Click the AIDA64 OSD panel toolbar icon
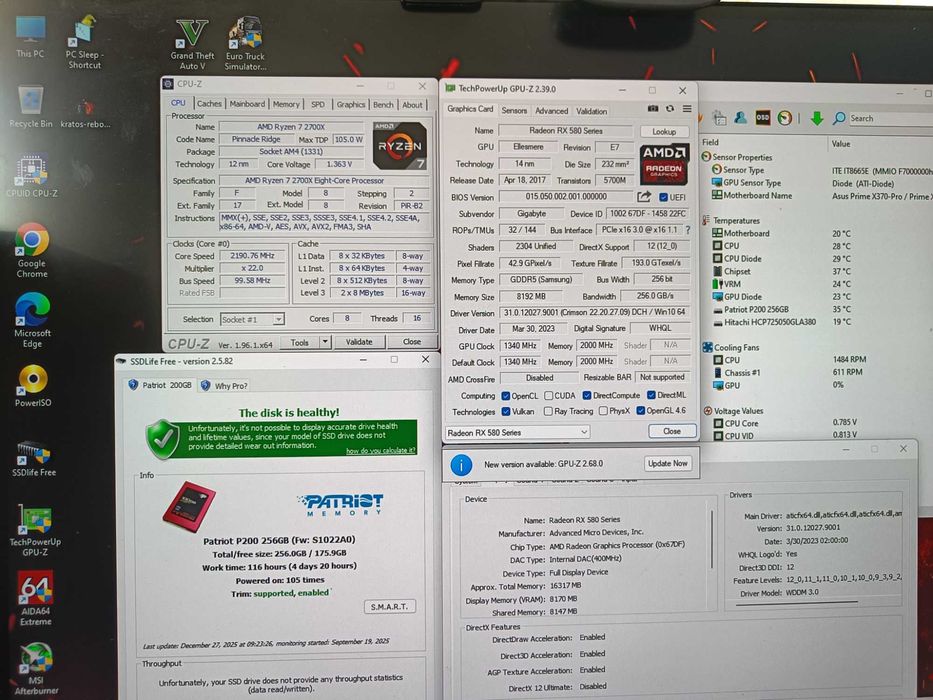This screenshot has width=933, height=700. (762, 118)
